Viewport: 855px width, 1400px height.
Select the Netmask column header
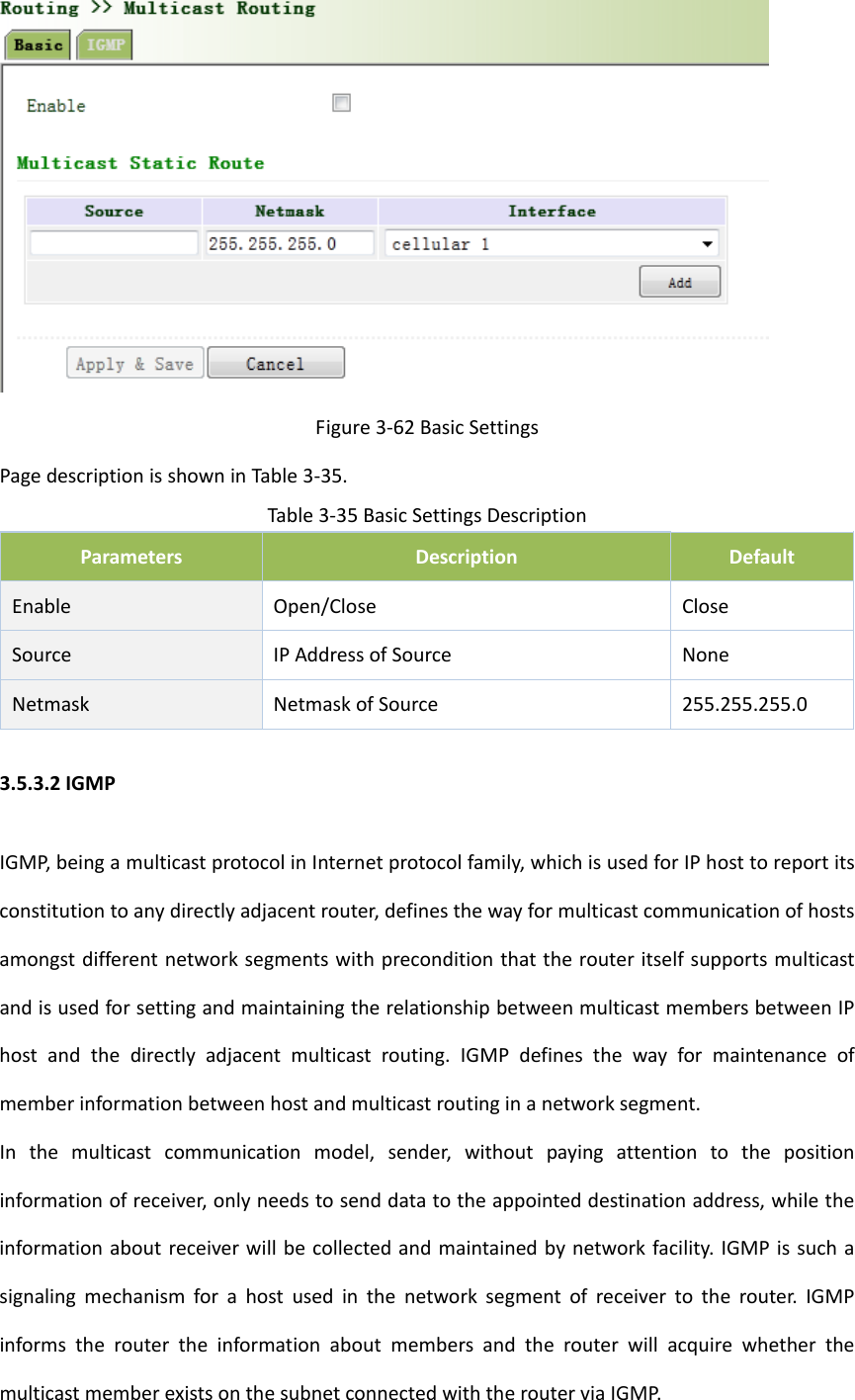tap(289, 211)
